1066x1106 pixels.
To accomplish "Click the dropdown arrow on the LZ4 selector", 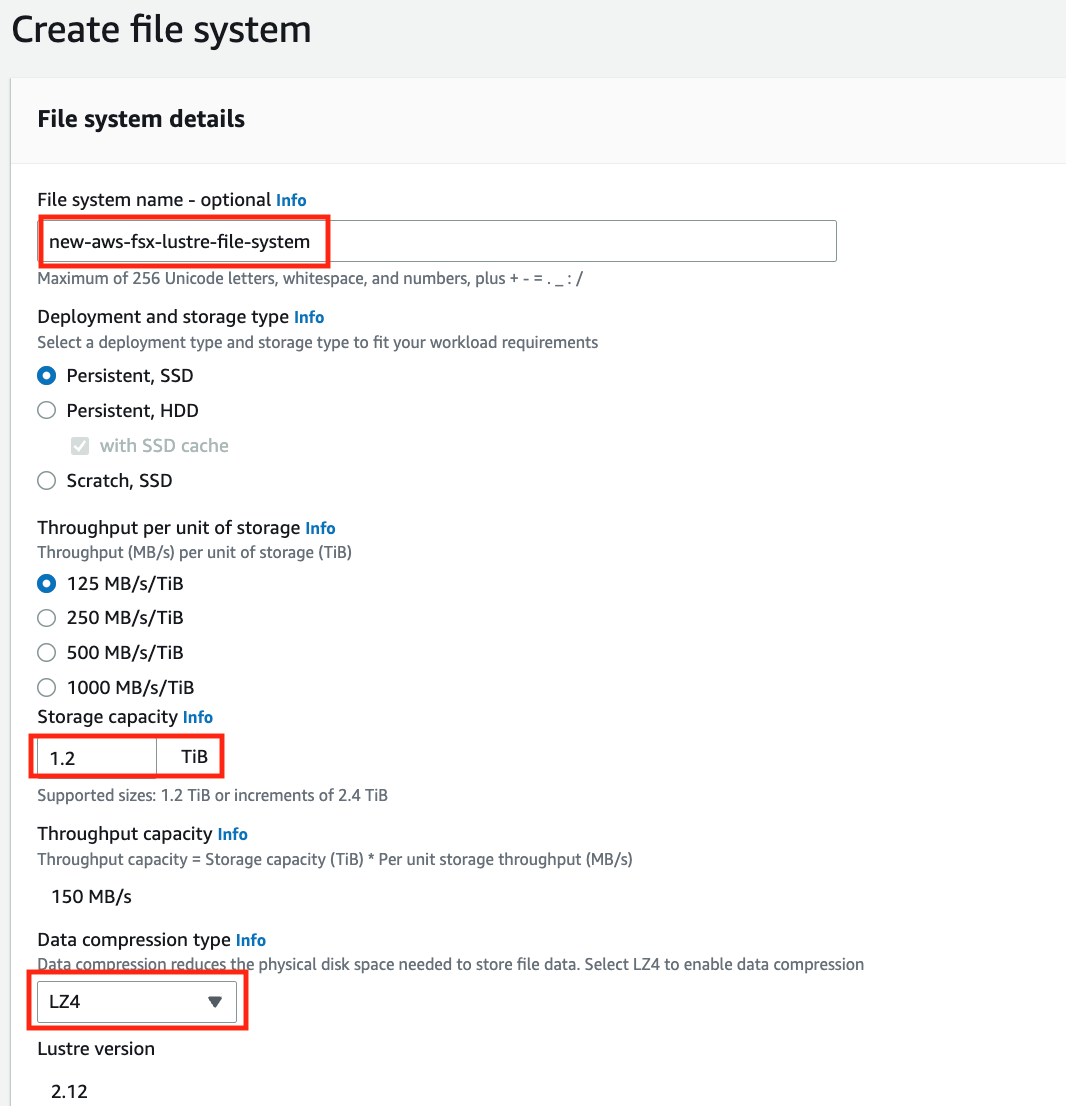I will [x=216, y=1001].
